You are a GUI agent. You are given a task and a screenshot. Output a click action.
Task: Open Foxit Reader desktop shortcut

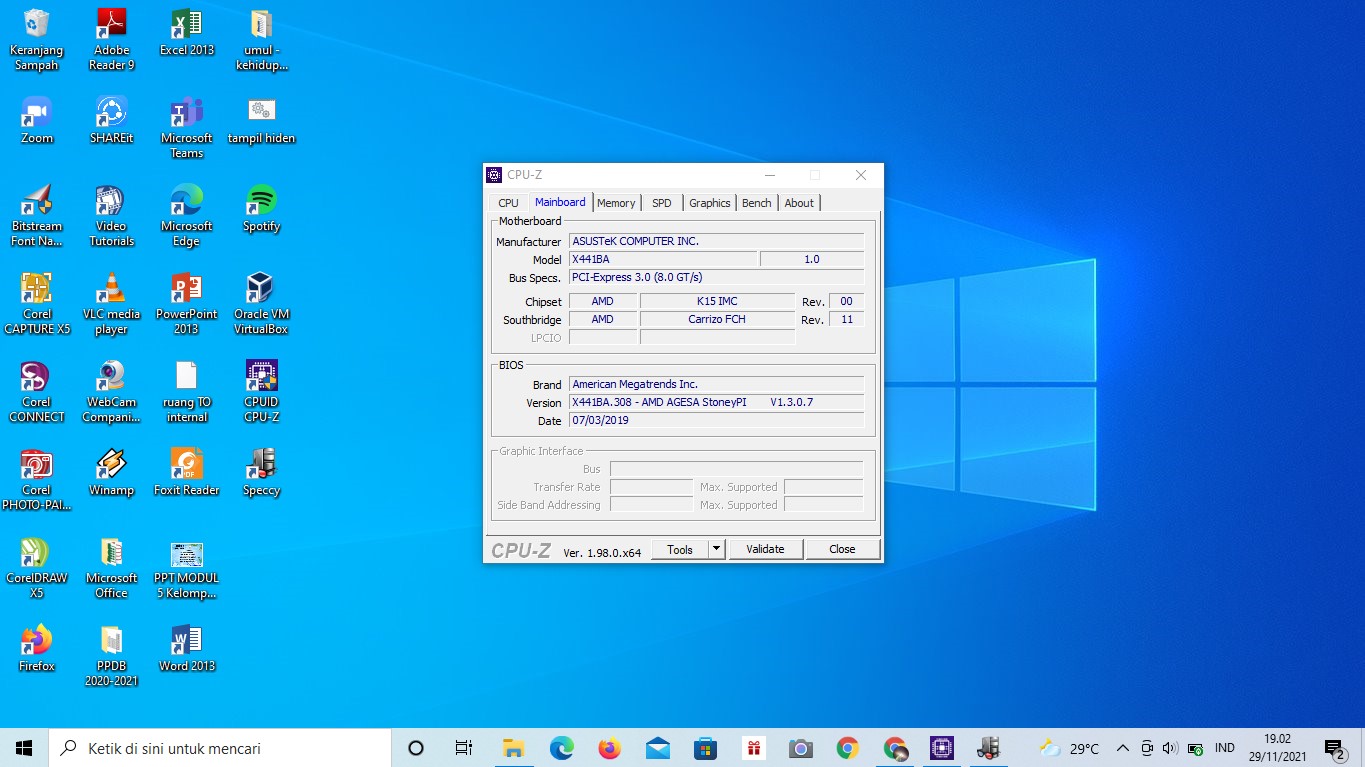tap(187, 472)
